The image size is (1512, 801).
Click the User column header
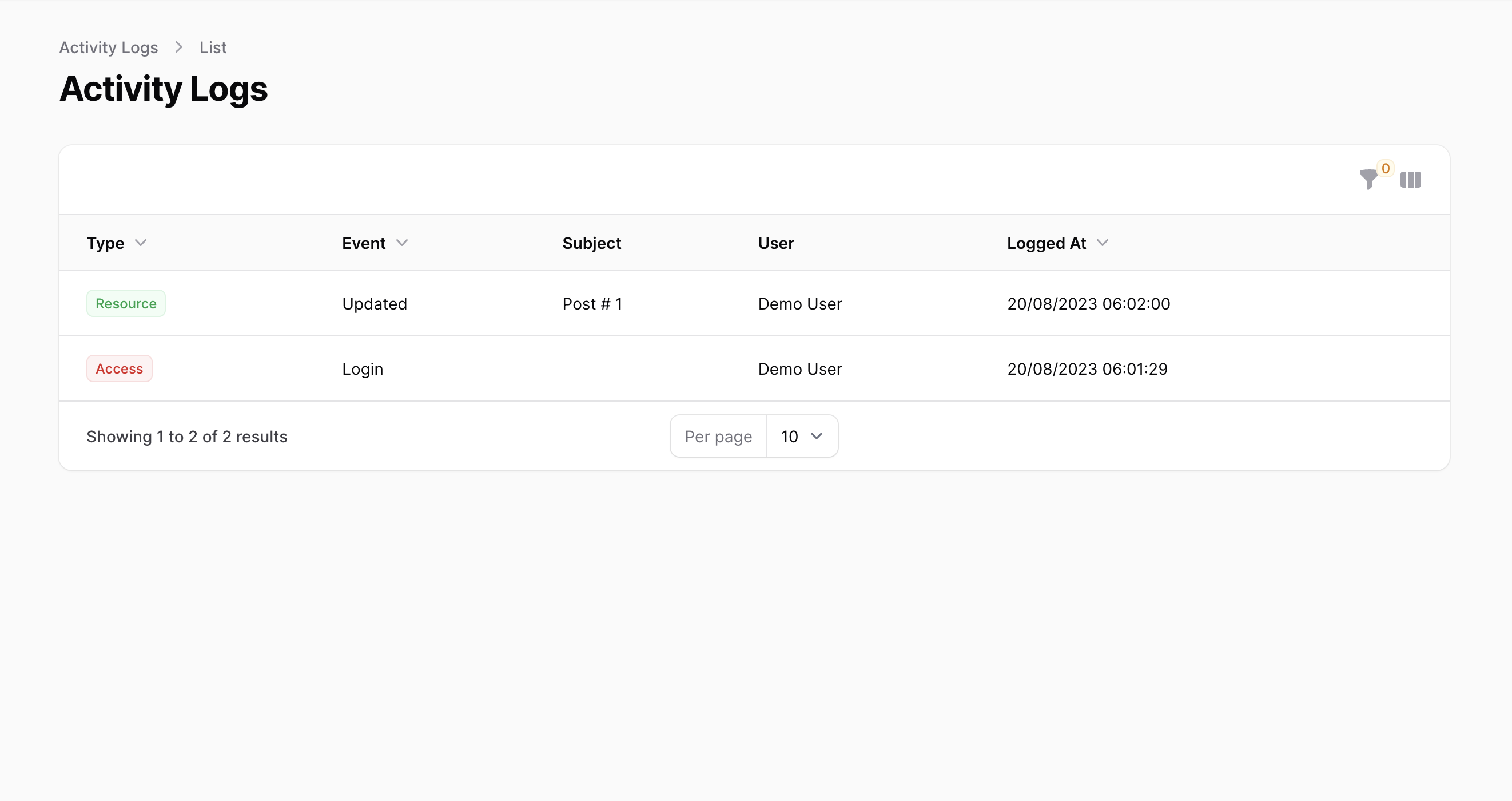point(776,243)
